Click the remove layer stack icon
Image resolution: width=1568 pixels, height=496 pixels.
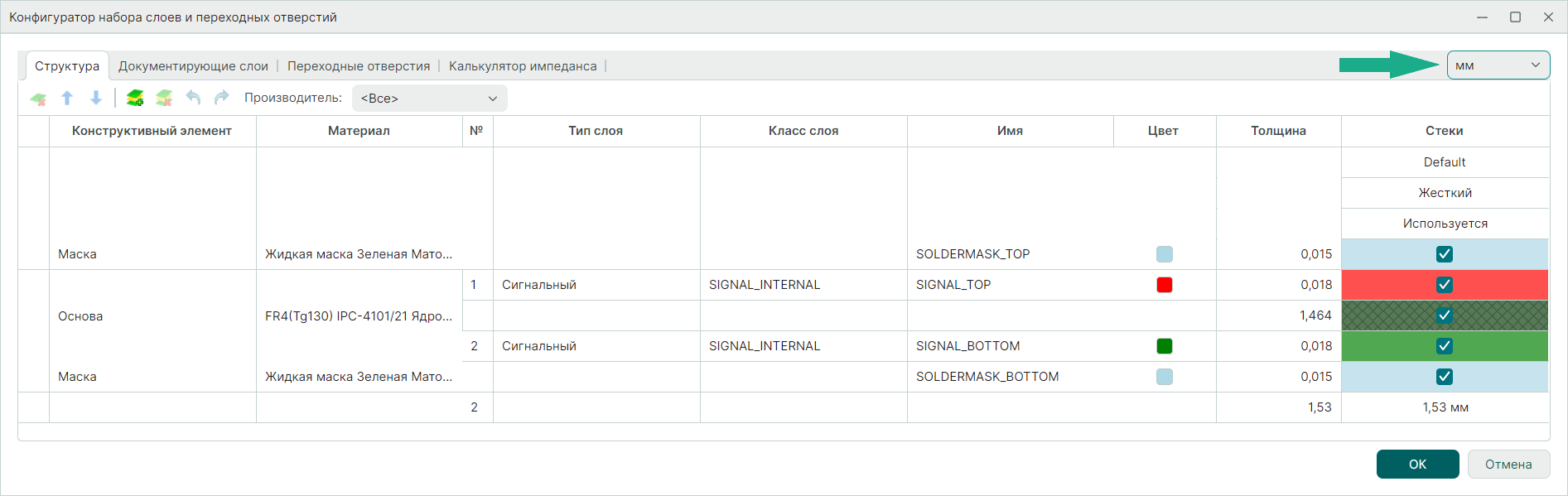[x=164, y=98]
